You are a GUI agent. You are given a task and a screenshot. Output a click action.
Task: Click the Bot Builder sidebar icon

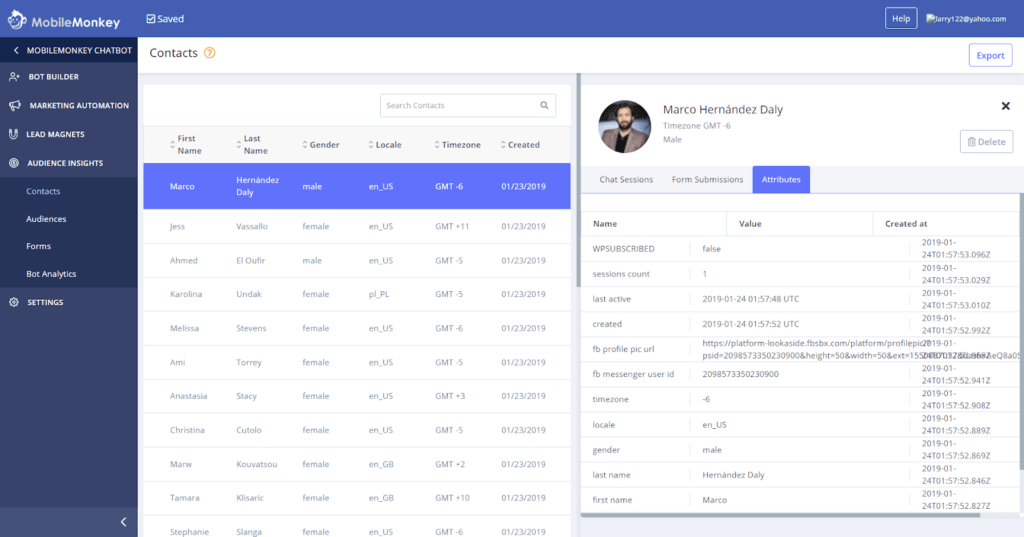(14, 77)
